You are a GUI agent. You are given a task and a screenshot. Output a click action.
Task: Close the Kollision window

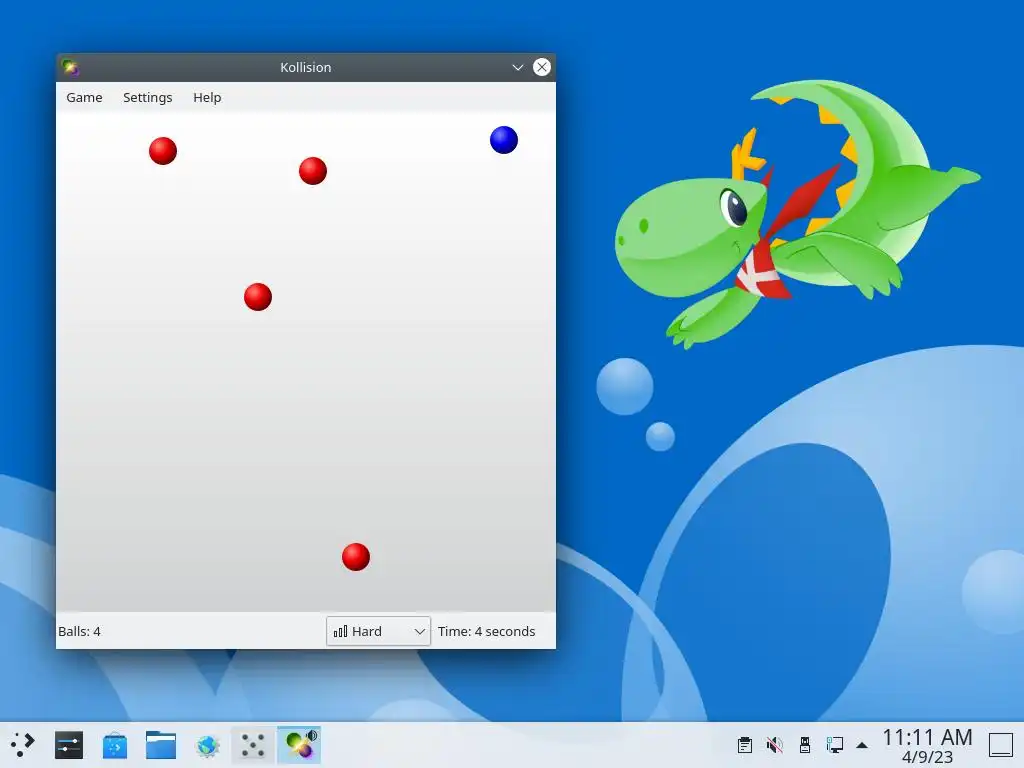(x=541, y=67)
